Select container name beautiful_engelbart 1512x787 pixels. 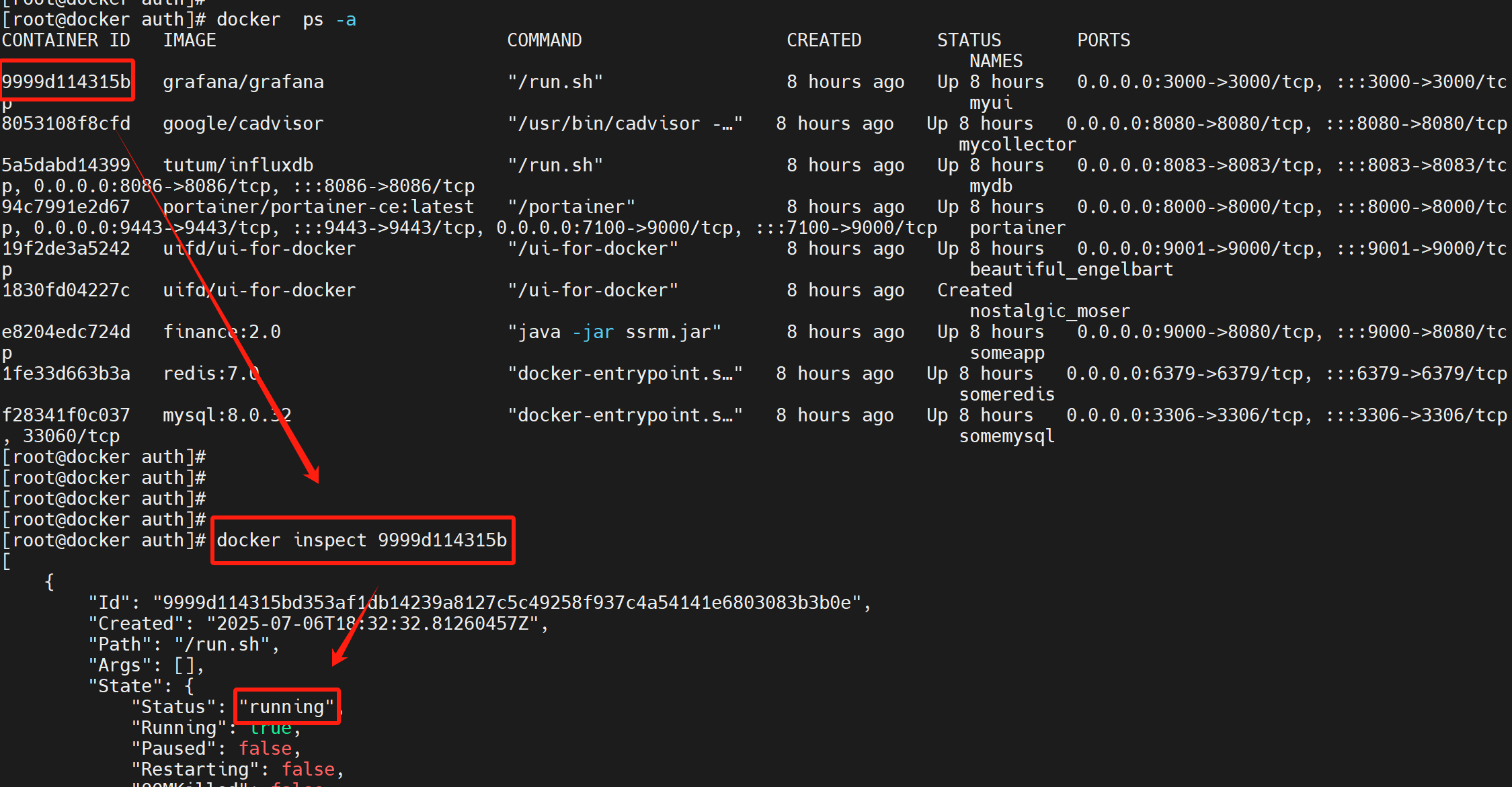pos(1072,269)
